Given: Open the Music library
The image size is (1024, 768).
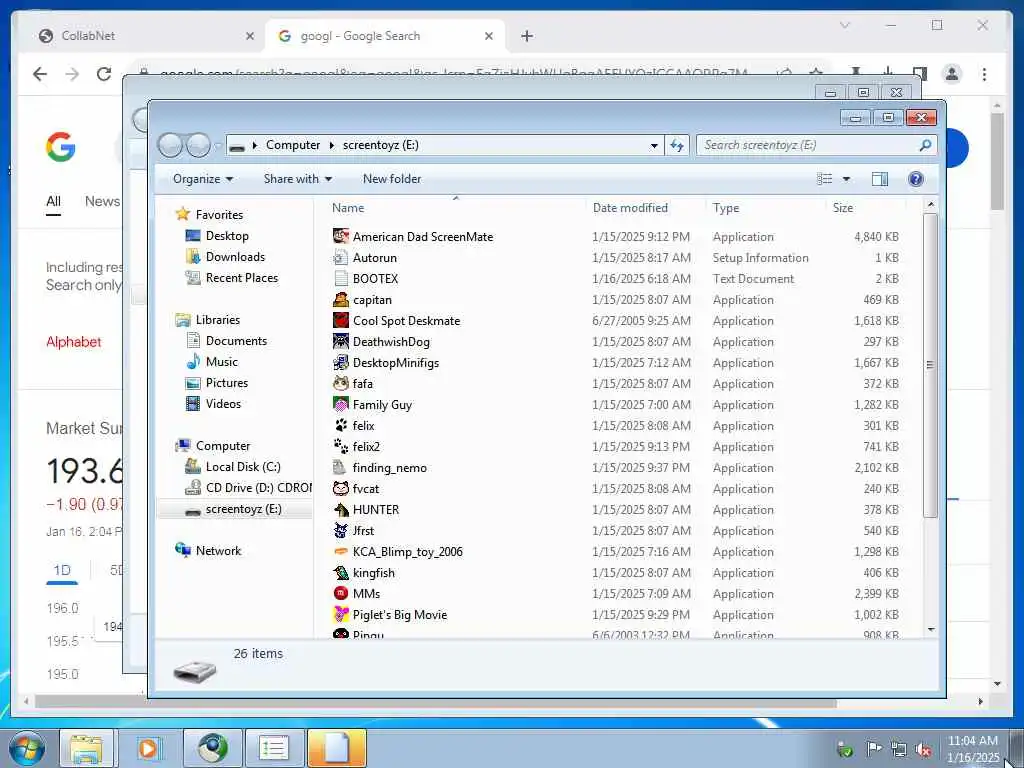Looking at the screenshot, I should tap(221, 362).
